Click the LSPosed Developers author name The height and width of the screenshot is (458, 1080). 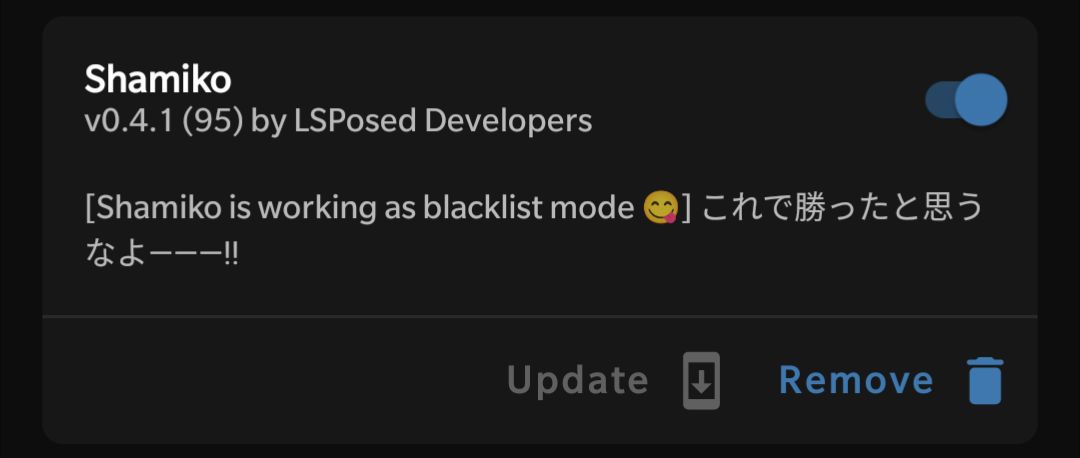coord(443,121)
